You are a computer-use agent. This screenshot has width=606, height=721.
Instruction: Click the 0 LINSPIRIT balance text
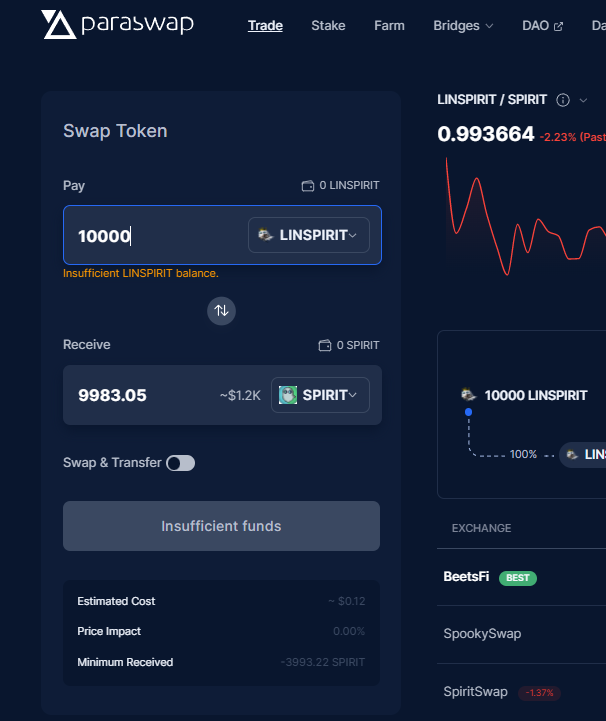click(349, 185)
